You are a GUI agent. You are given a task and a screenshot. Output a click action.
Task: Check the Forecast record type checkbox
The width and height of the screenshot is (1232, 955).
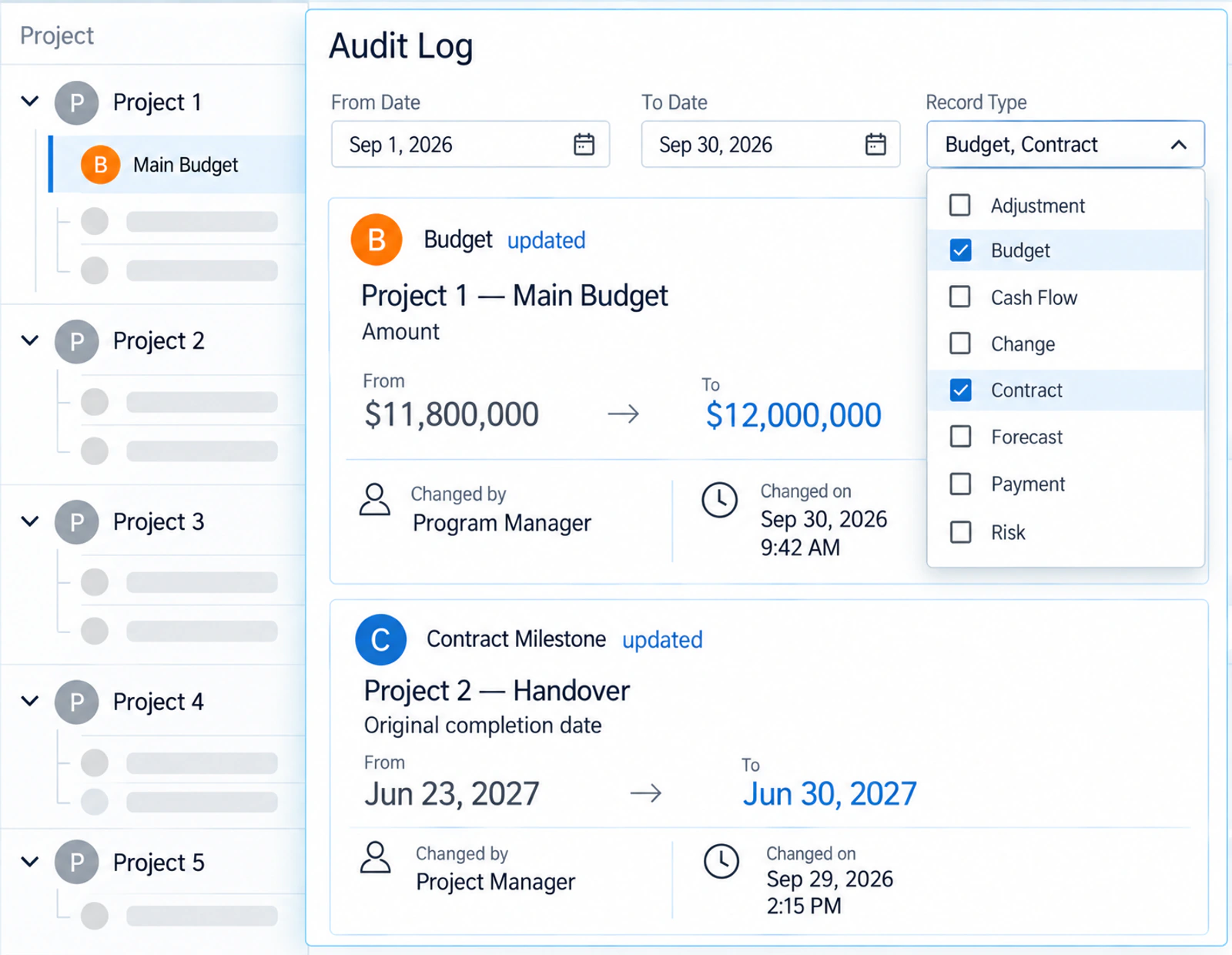(x=960, y=437)
